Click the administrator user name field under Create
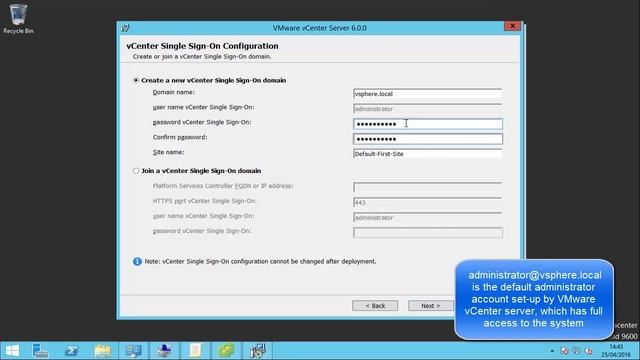 pos(427,109)
